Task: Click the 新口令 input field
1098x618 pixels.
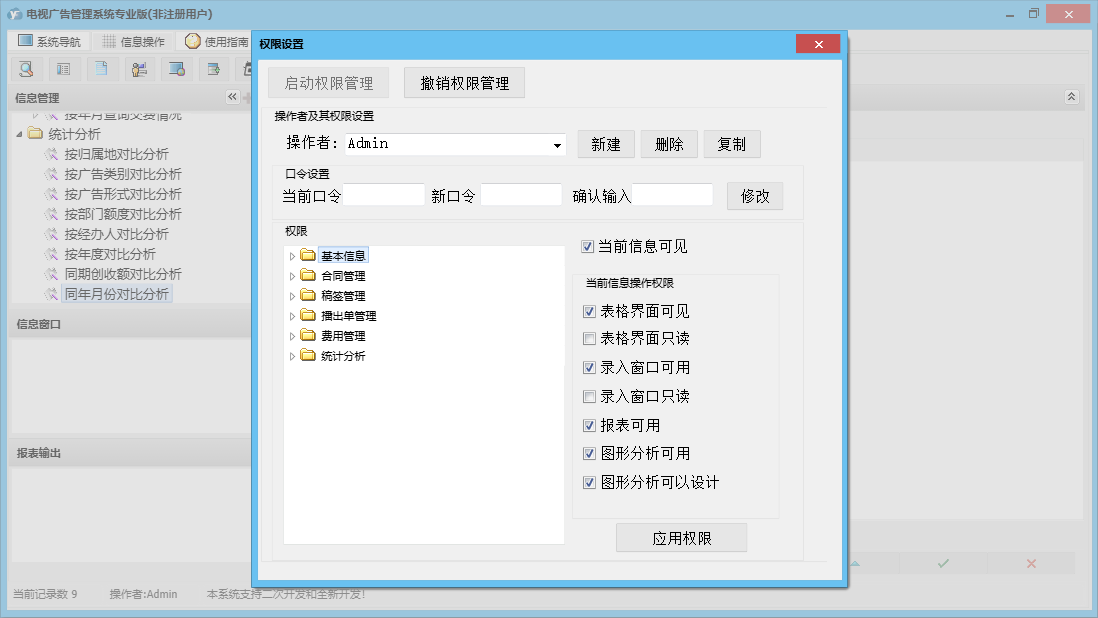Action: pyautogui.click(x=521, y=195)
